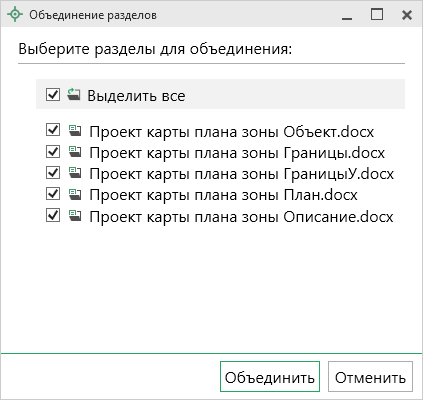This screenshot has height=400, width=423.
Task: Select the text Проект карты плана зоны План.docx
Action: tap(223, 195)
